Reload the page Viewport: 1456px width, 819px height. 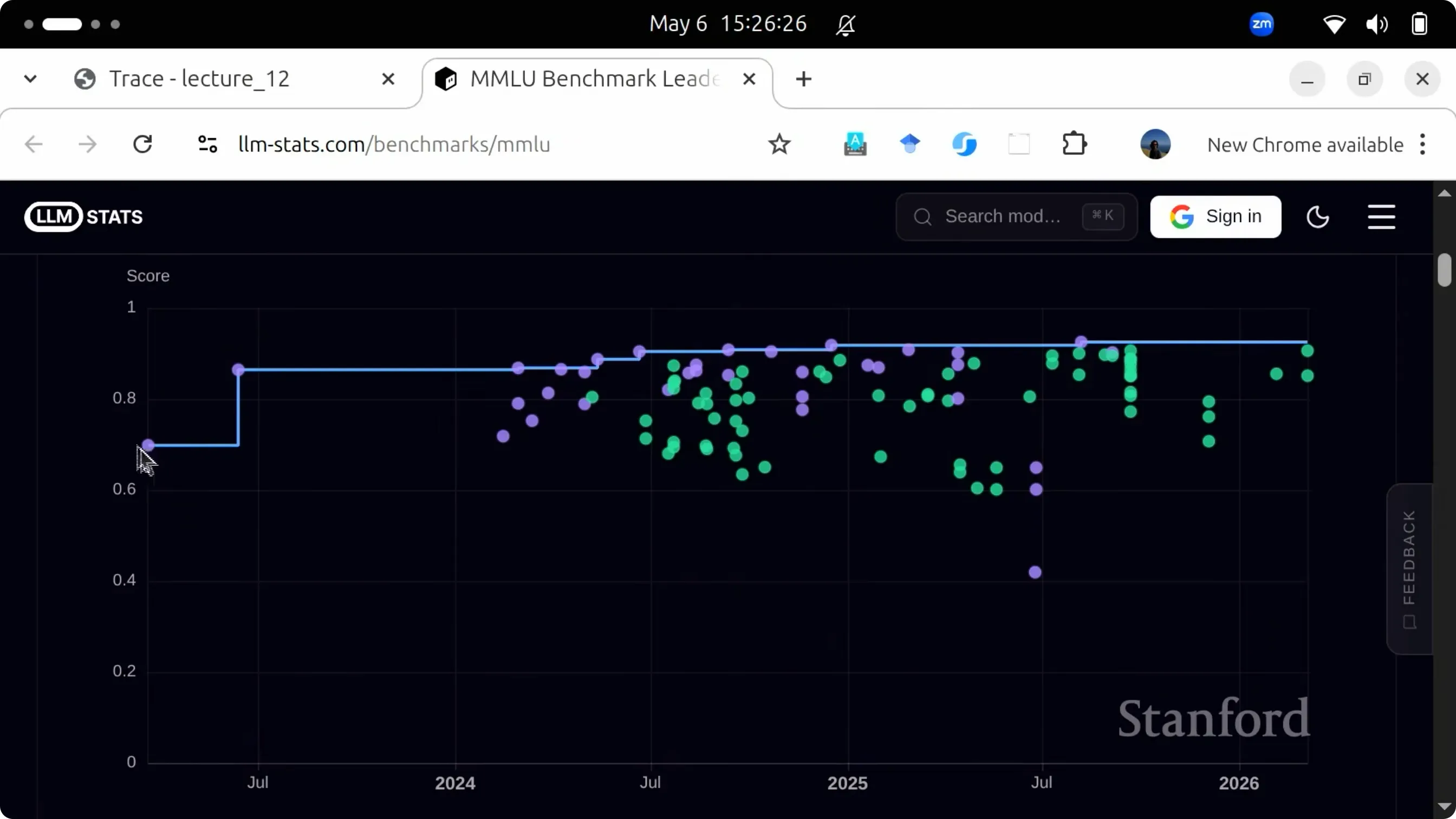click(142, 144)
